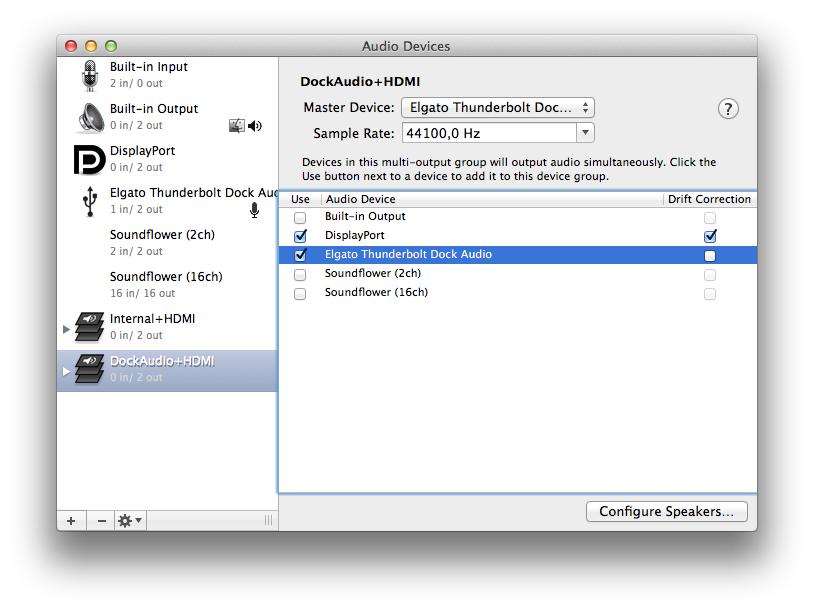Click the sidebar resize grip handle

point(268,521)
